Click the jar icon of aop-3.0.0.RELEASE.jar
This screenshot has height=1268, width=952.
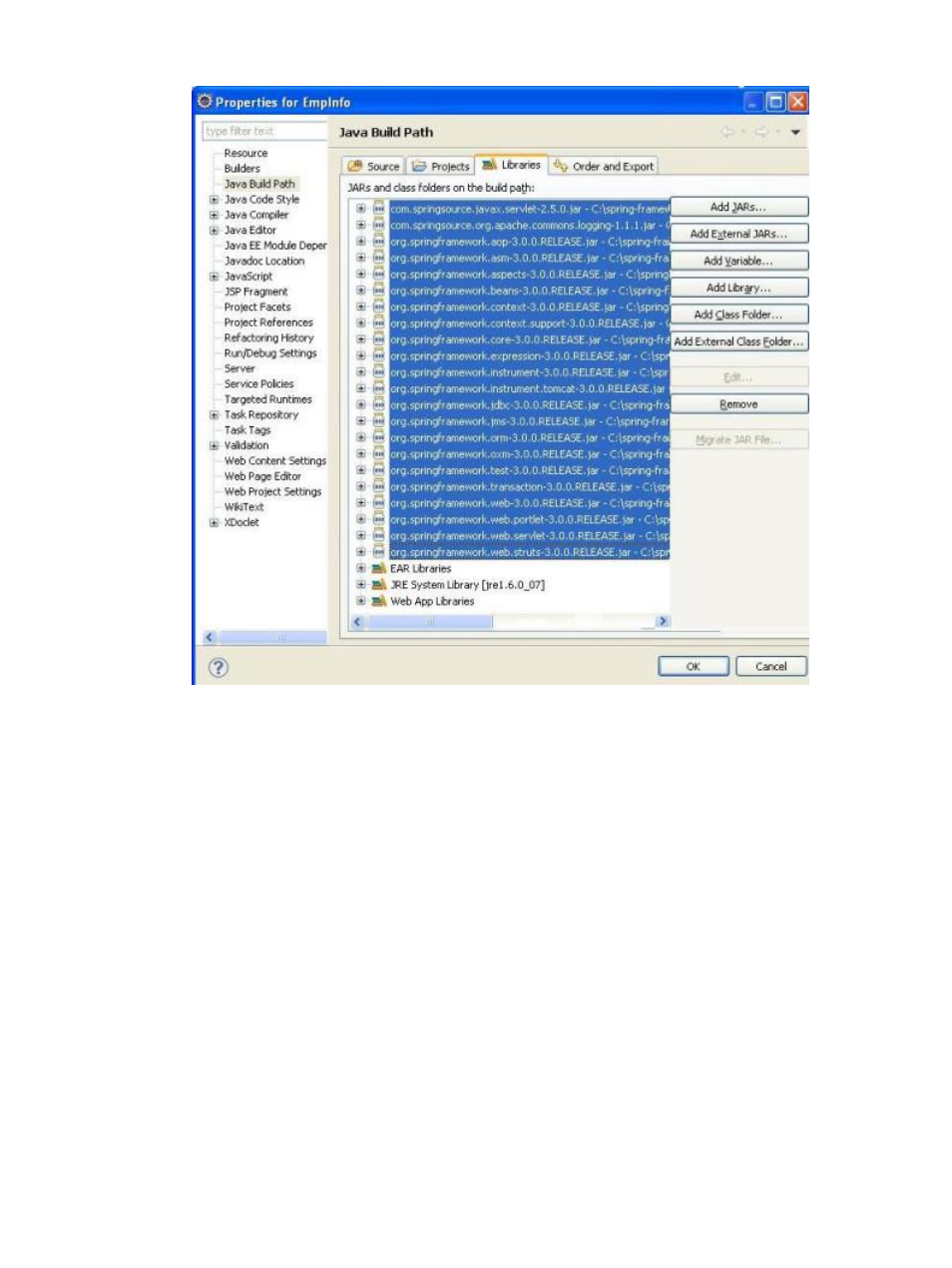pos(378,242)
